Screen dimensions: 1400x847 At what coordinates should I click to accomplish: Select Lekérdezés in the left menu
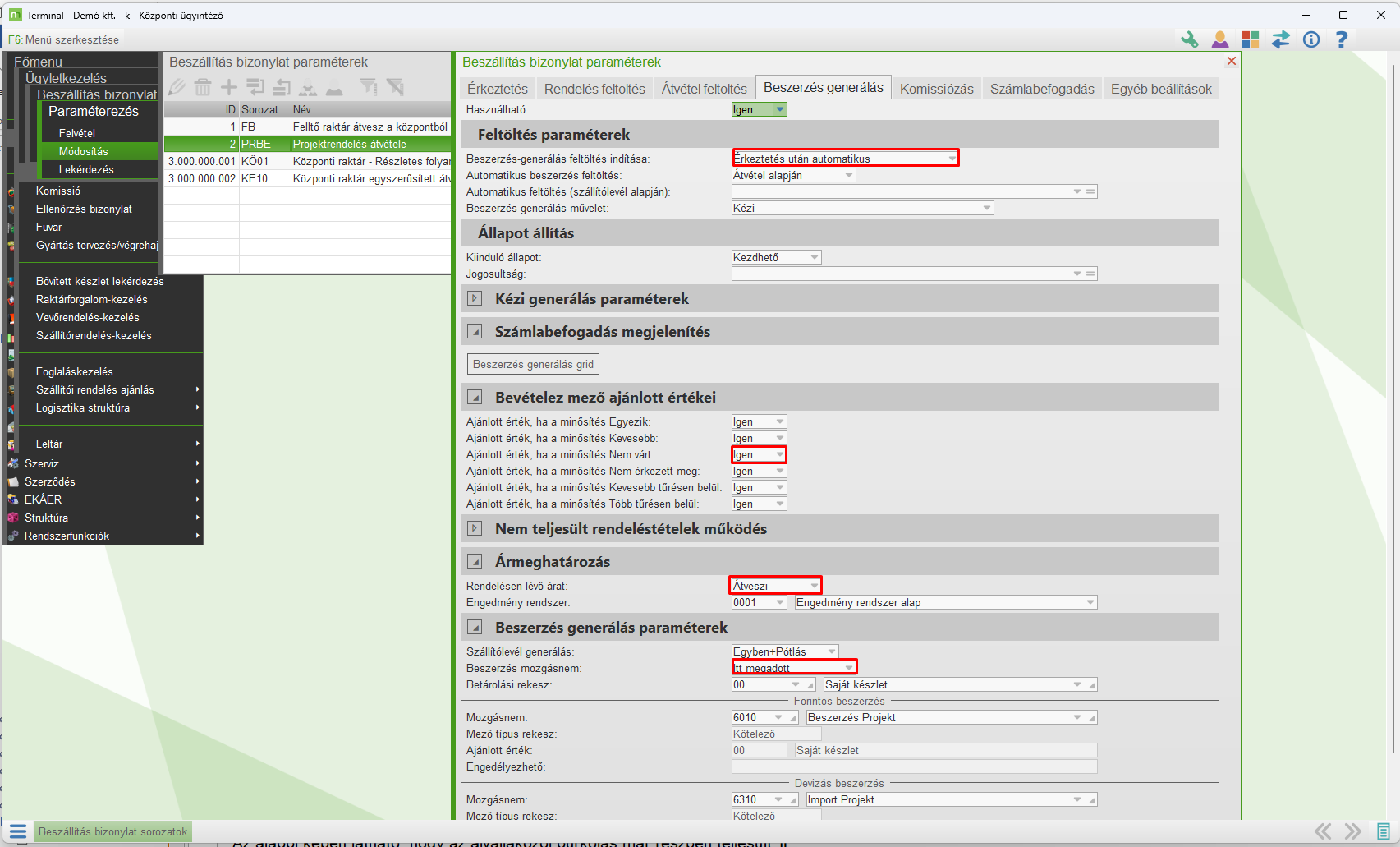click(86, 169)
